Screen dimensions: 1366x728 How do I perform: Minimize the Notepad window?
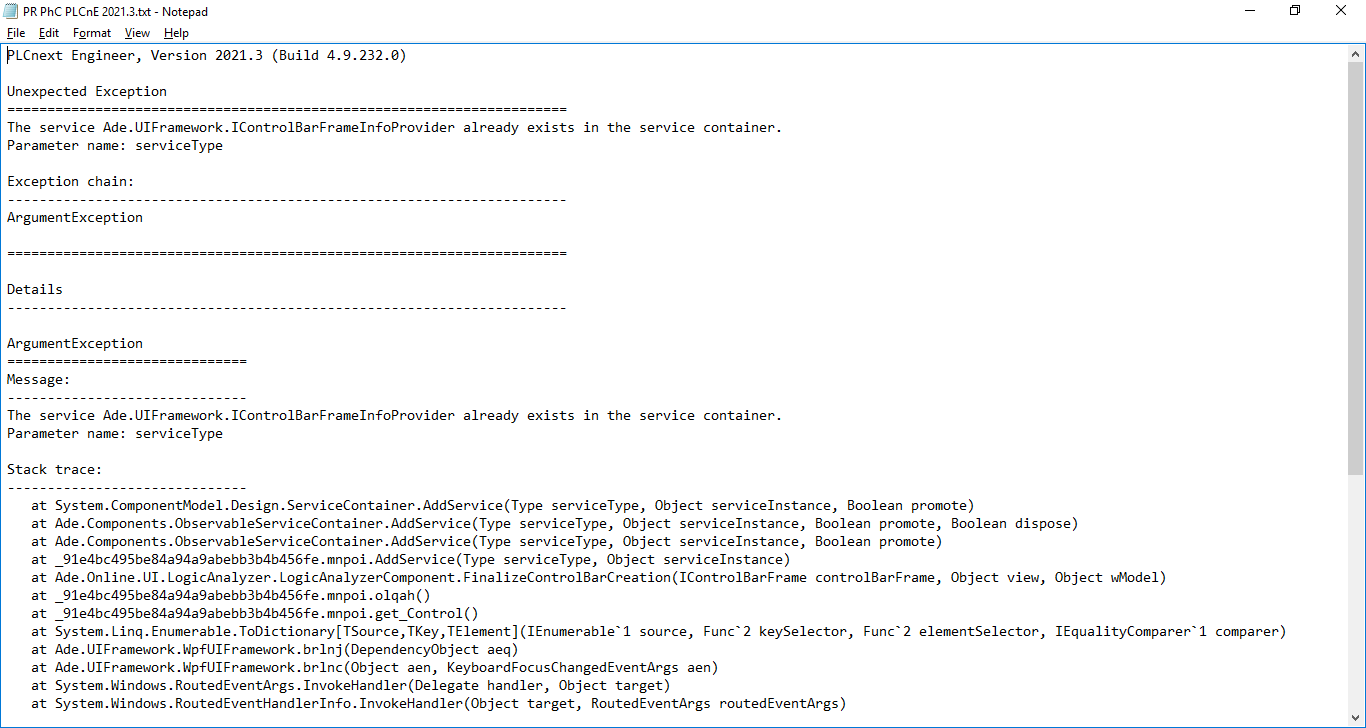coord(1249,11)
